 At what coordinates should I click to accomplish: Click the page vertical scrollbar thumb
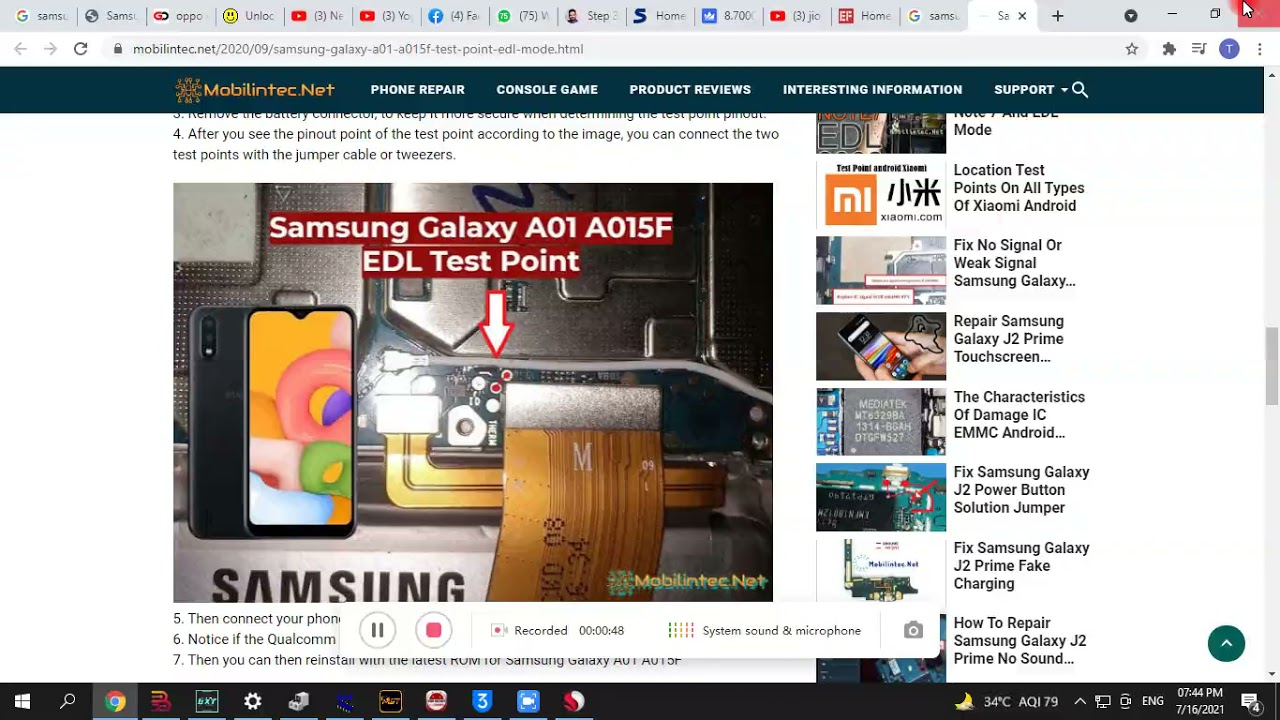(1272, 366)
